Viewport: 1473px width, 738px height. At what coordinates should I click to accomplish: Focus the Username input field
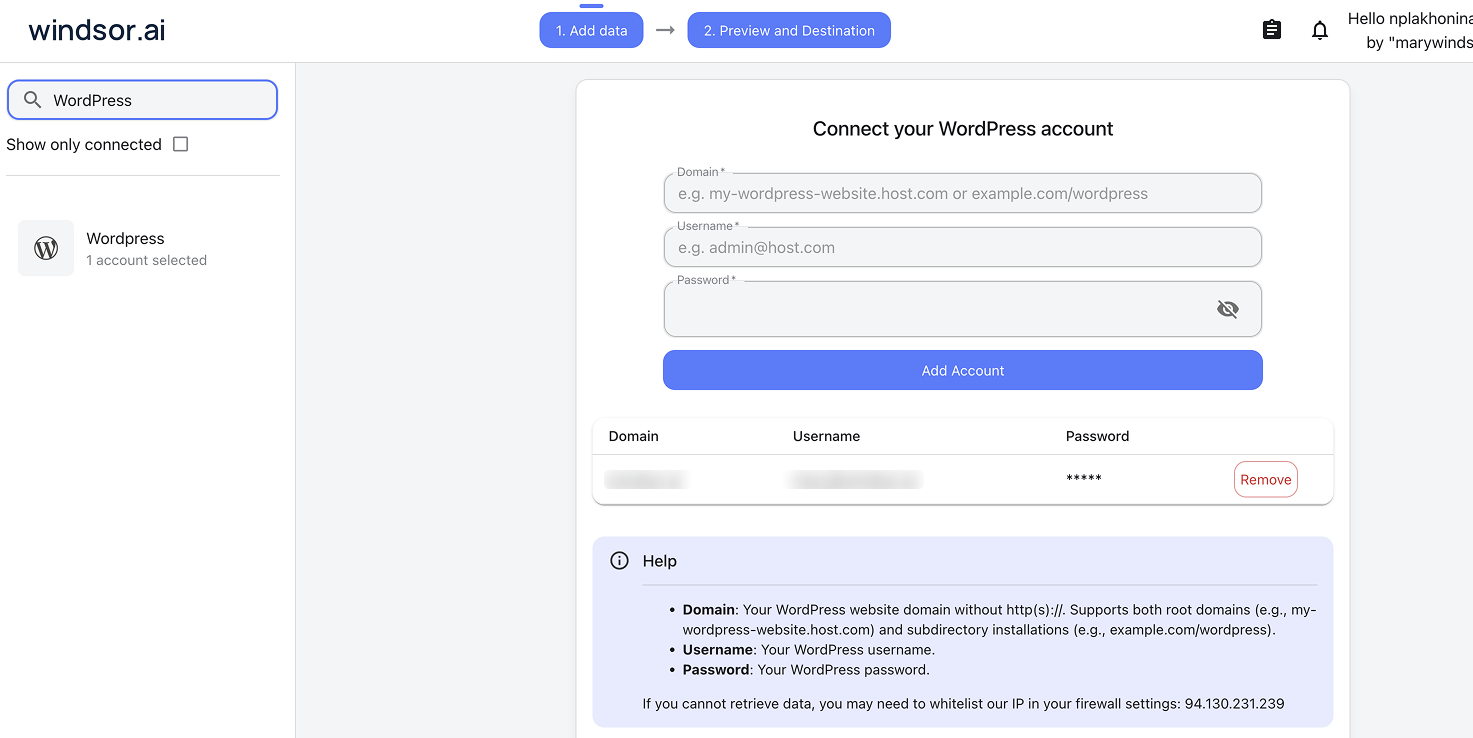click(962, 246)
